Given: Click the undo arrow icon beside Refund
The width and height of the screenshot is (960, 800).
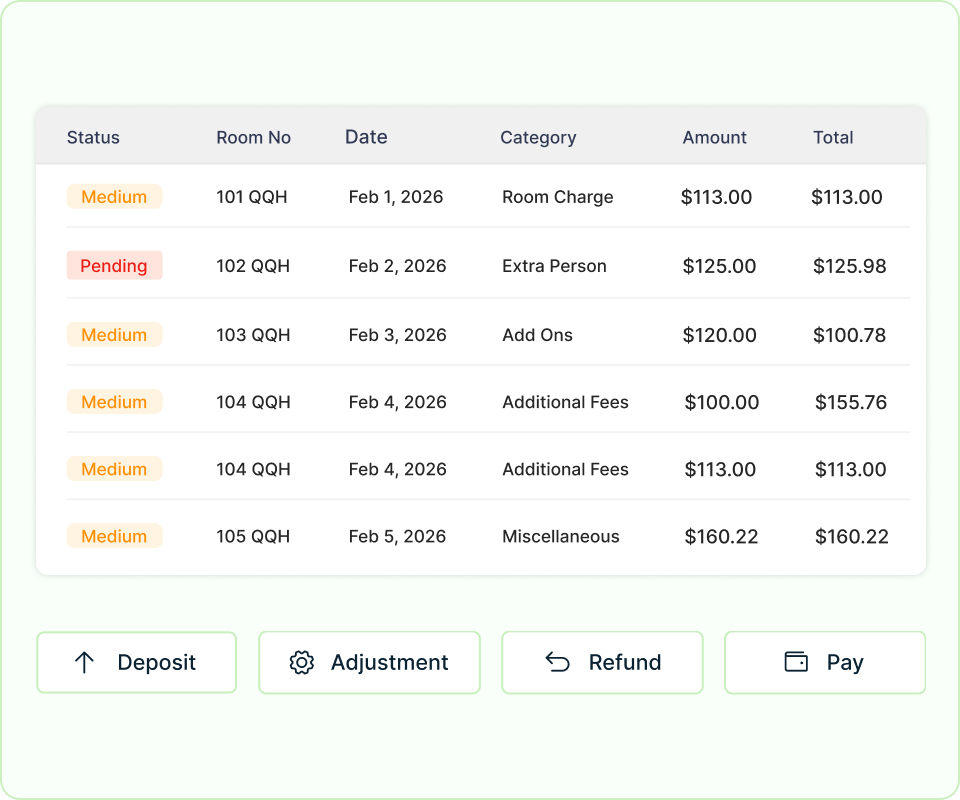Looking at the screenshot, I should [558, 662].
